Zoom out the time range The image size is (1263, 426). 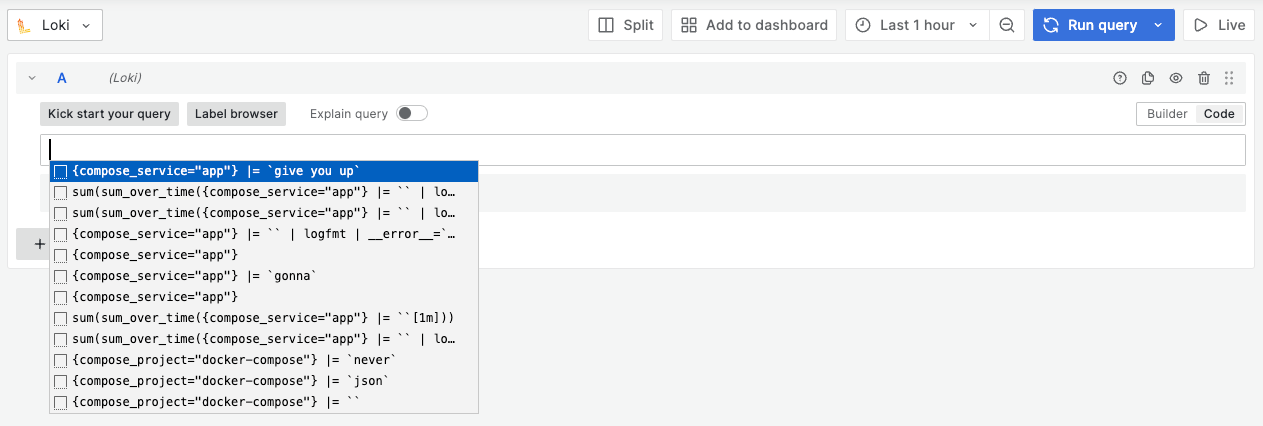pos(1007,25)
